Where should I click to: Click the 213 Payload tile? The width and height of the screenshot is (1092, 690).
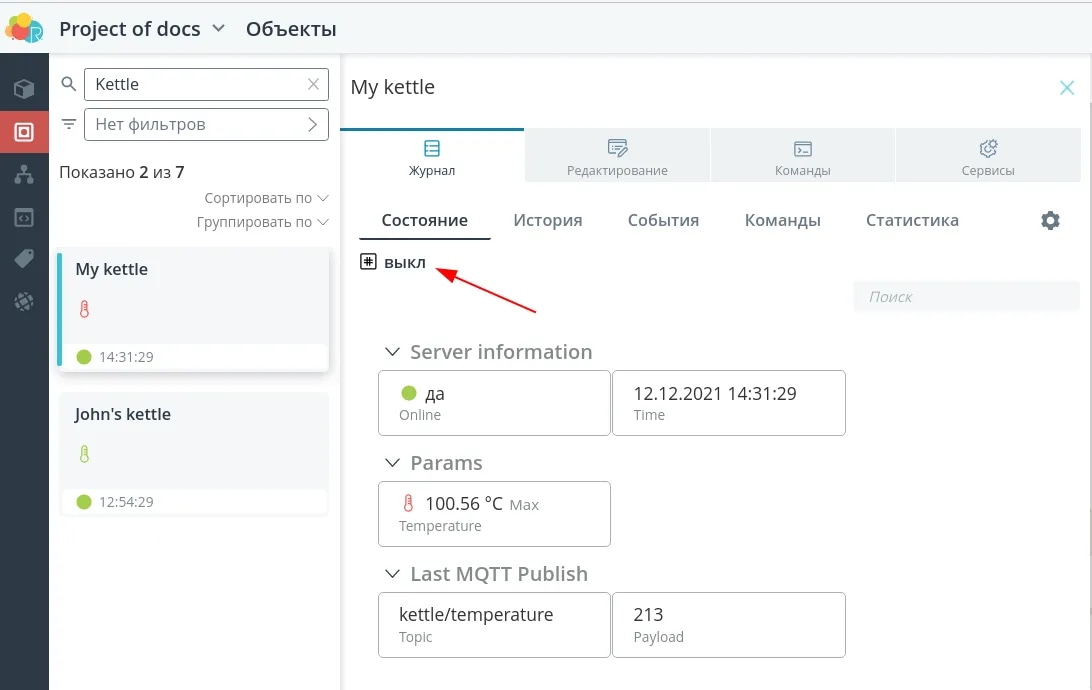pyautogui.click(x=728, y=625)
